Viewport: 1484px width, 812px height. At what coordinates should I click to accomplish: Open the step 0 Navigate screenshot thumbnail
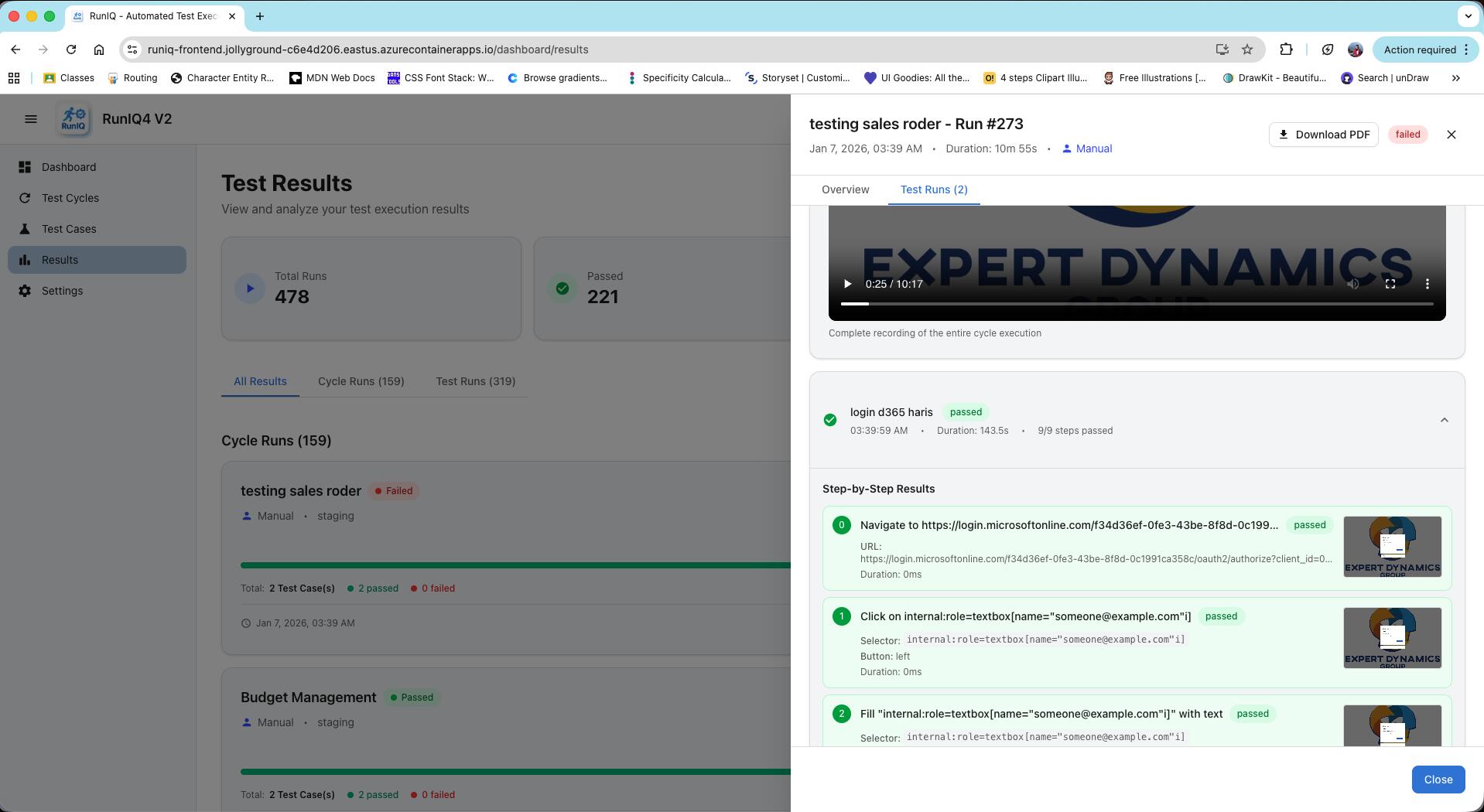point(1392,547)
